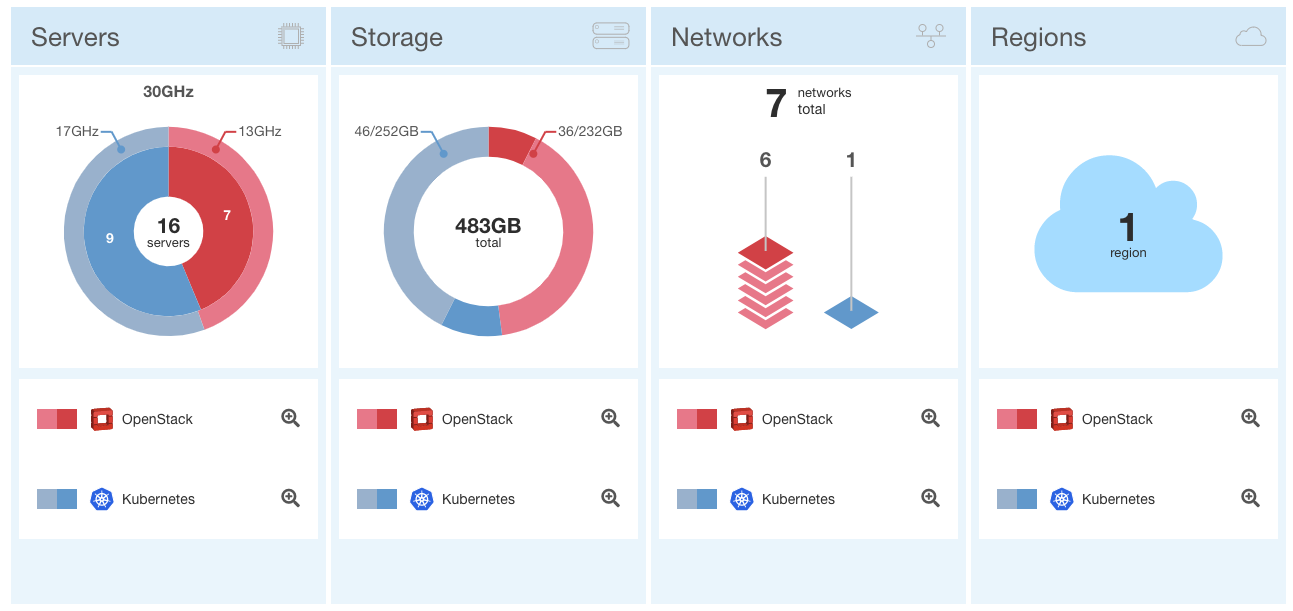Screen dimensions: 1293x611
Task: Click the storage rack icon in Storage header
Action: [x=610, y=37]
